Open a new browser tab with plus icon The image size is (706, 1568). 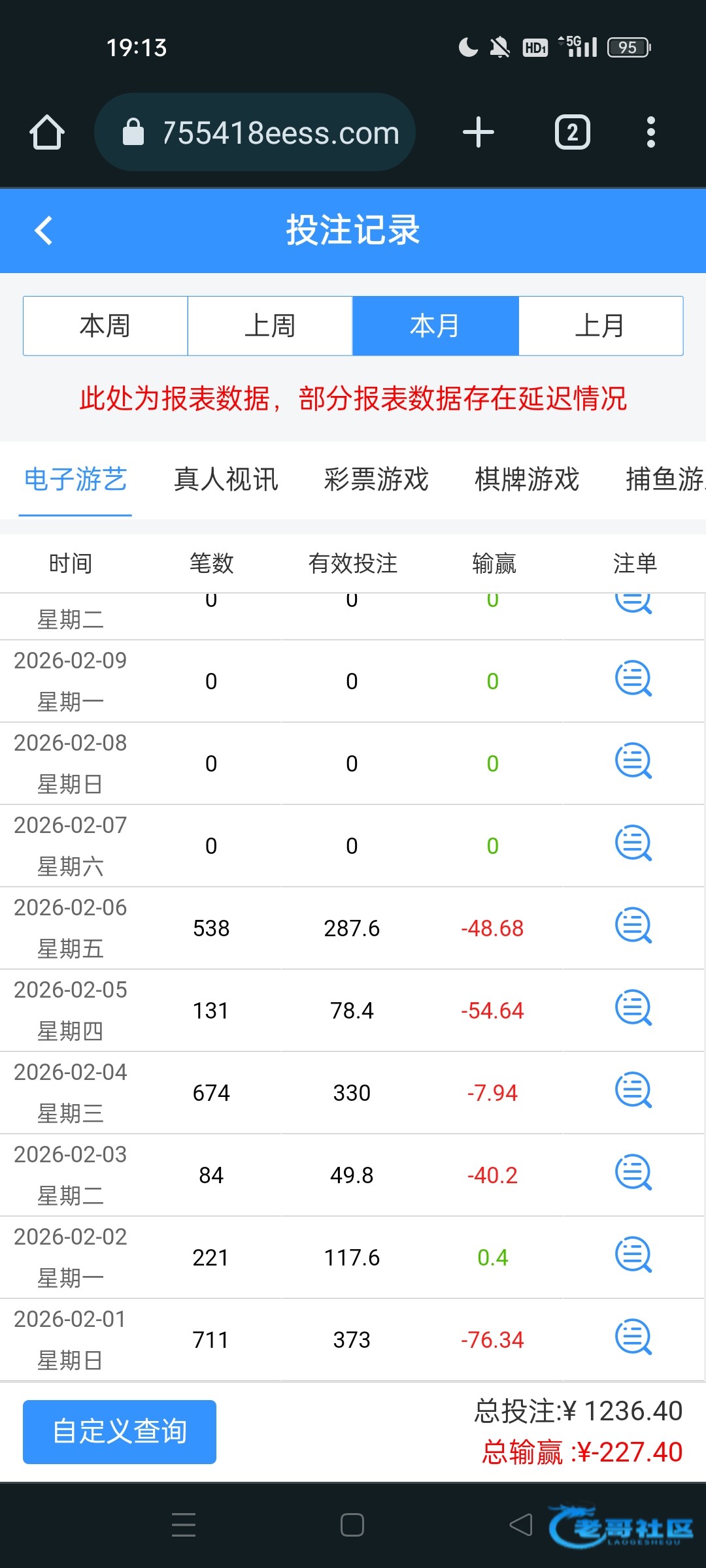point(478,133)
